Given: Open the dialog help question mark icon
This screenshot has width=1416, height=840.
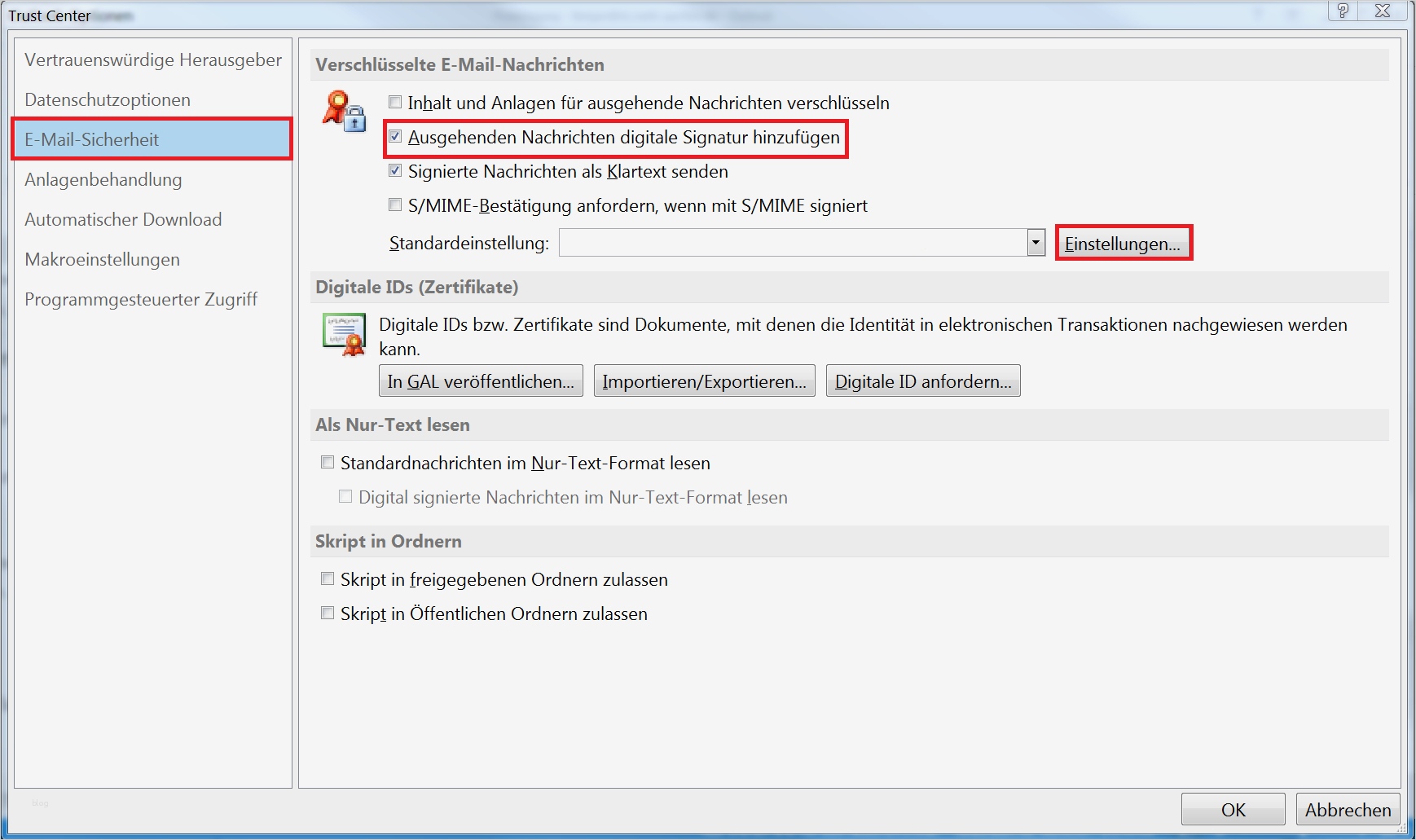Looking at the screenshot, I should pyautogui.click(x=1341, y=11).
